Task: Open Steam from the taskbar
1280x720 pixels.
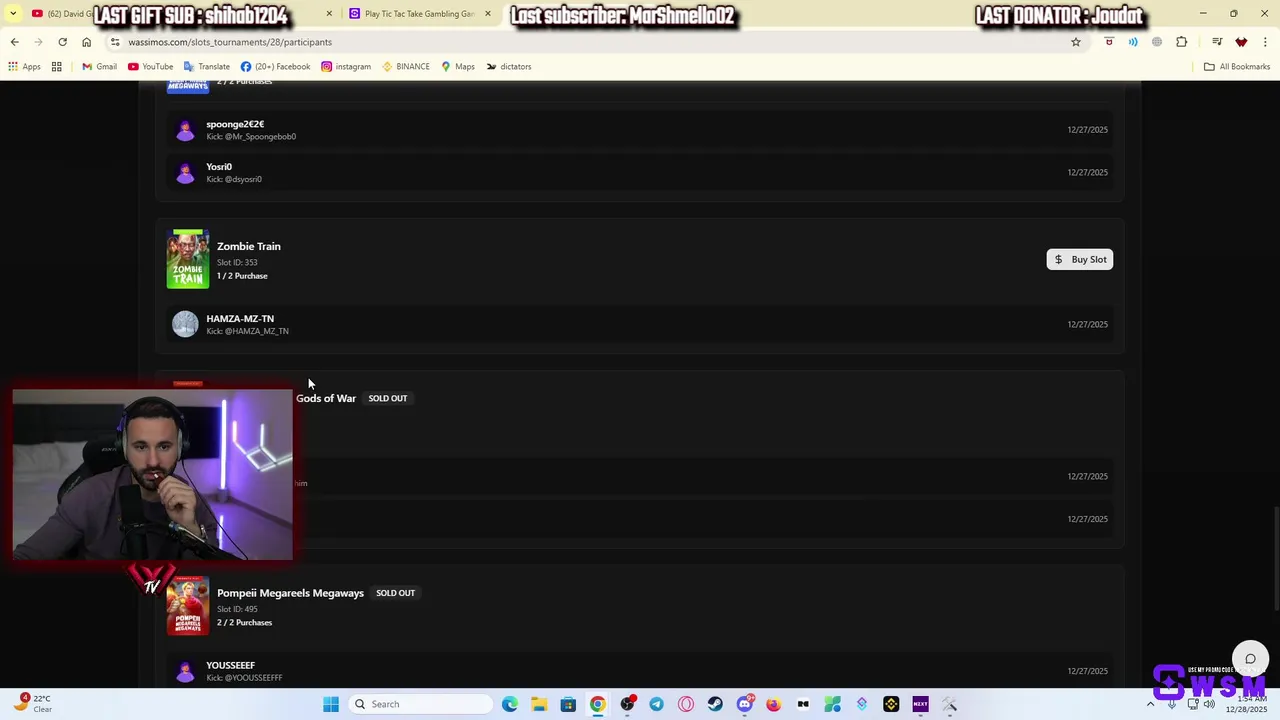Action: tap(715, 704)
